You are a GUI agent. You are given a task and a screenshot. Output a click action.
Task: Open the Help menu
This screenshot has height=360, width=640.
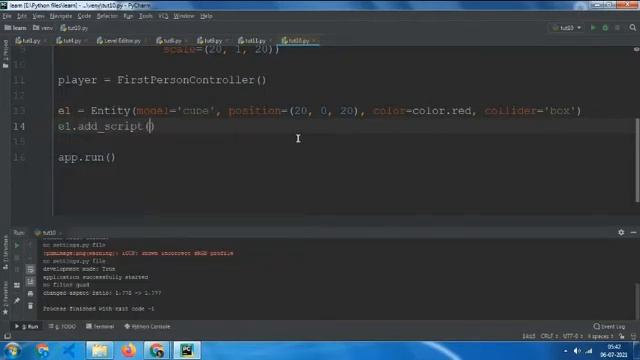(206, 16)
